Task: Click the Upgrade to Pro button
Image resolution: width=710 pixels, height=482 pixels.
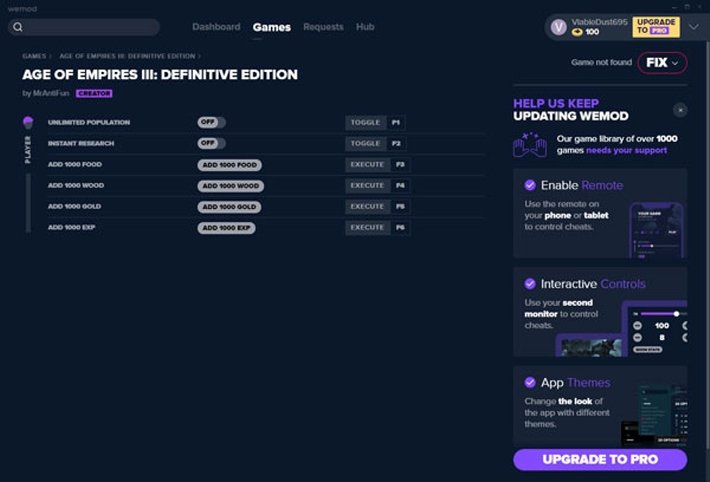Action: pyautogui.click(x=600, y=459)
